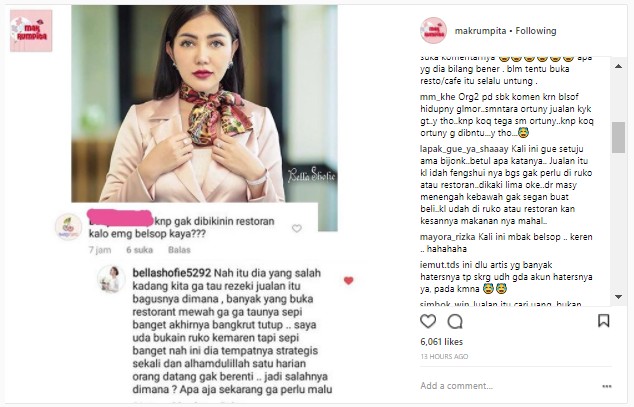Open 6,061 likes list
This screenshot has width=634, height=407.
click(441, 342)
